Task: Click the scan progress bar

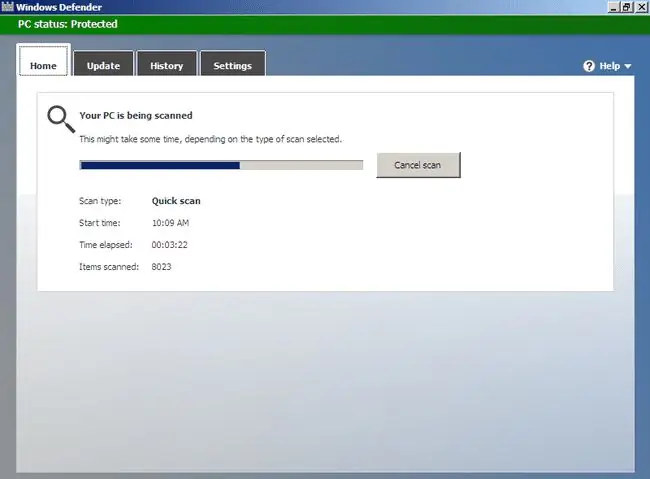Action: (x=221, y=165)
